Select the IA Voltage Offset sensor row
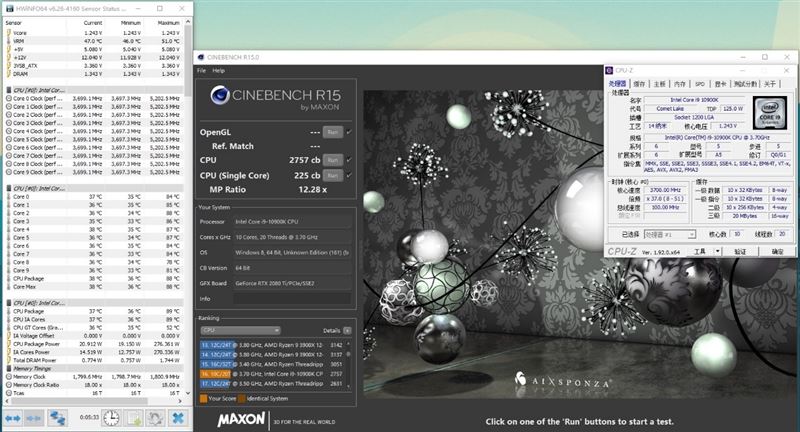The image size is (800, 432). click(x=93, y=336)
